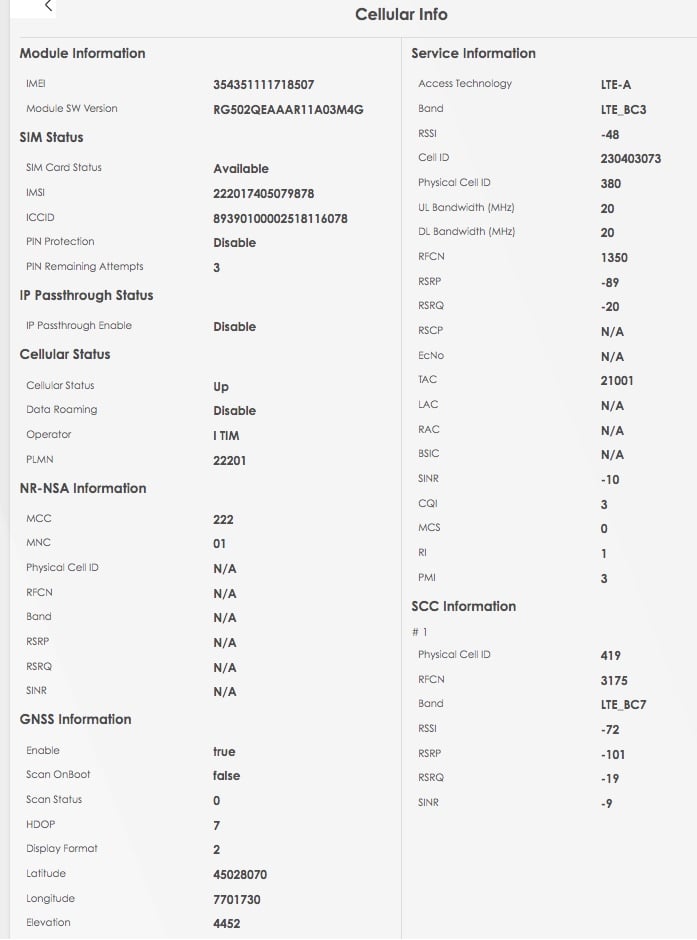Click the SCC Information heading
This screenshot has width=697, height=940.
pos(463,606)
